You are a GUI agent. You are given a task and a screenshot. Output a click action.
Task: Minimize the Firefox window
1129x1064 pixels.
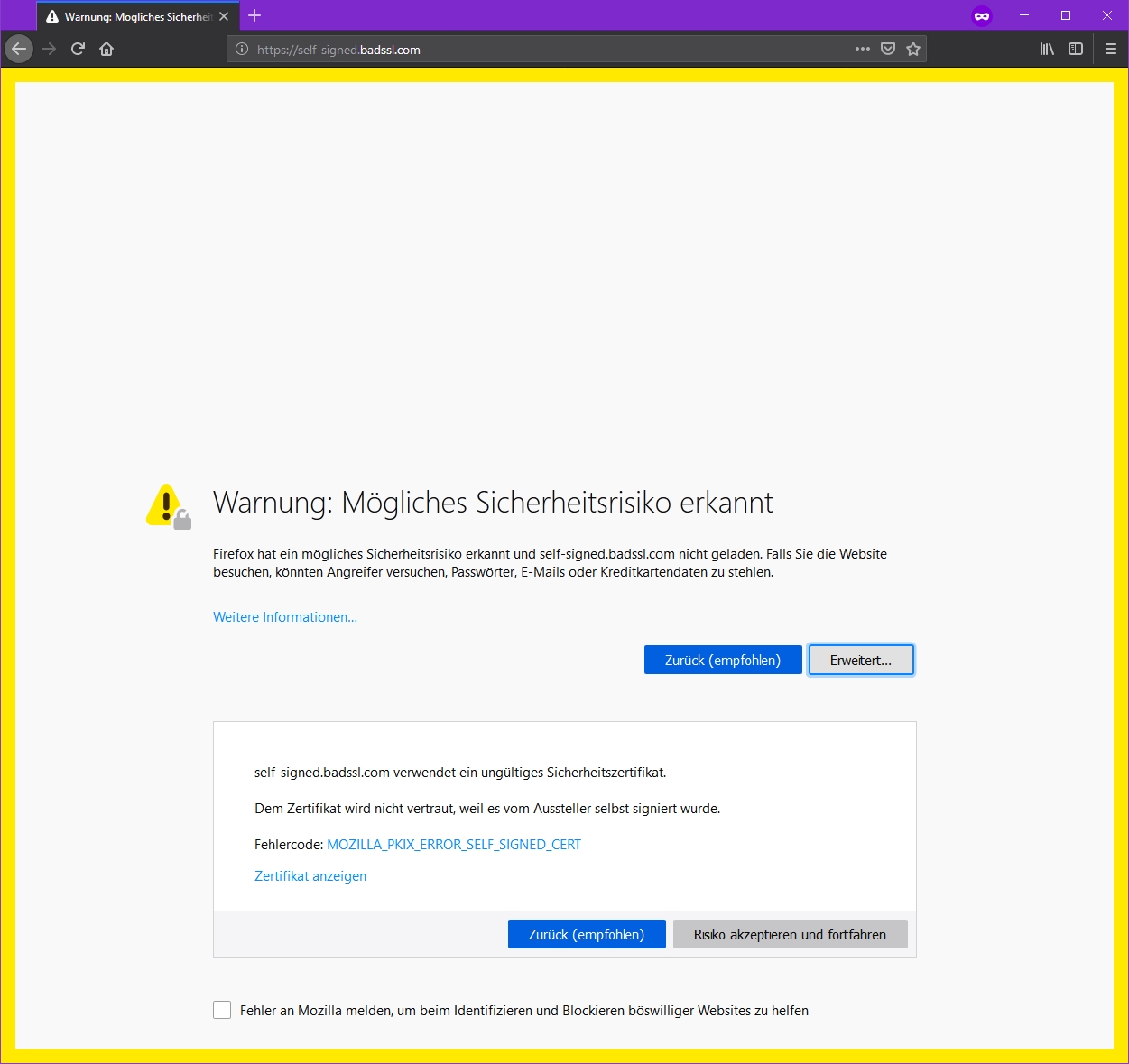[1024, 15]
